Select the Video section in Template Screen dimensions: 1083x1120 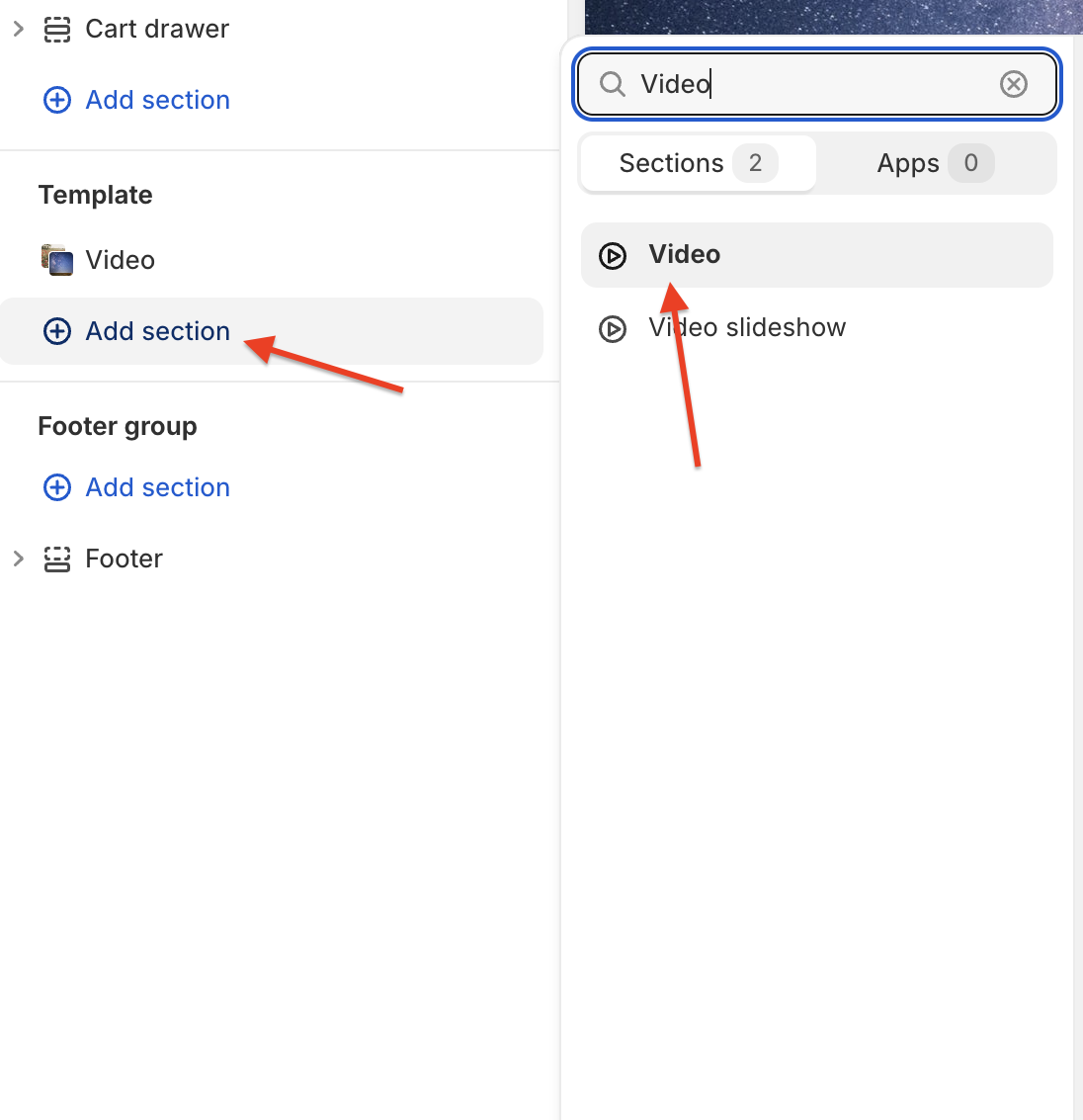pyautogui.click(x=120, y=260)
